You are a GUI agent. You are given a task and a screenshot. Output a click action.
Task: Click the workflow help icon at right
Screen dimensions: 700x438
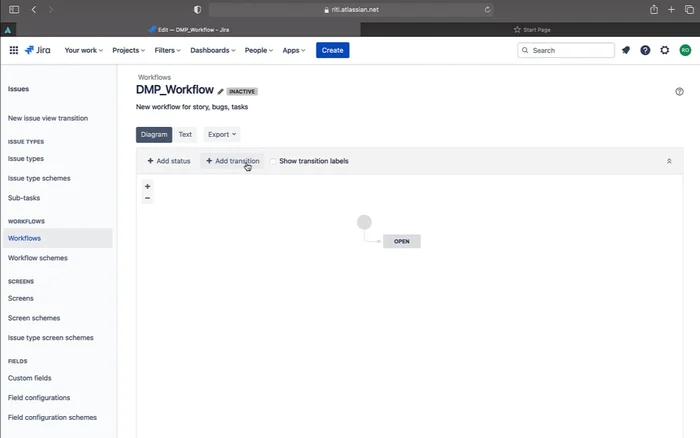click(680, 91)
